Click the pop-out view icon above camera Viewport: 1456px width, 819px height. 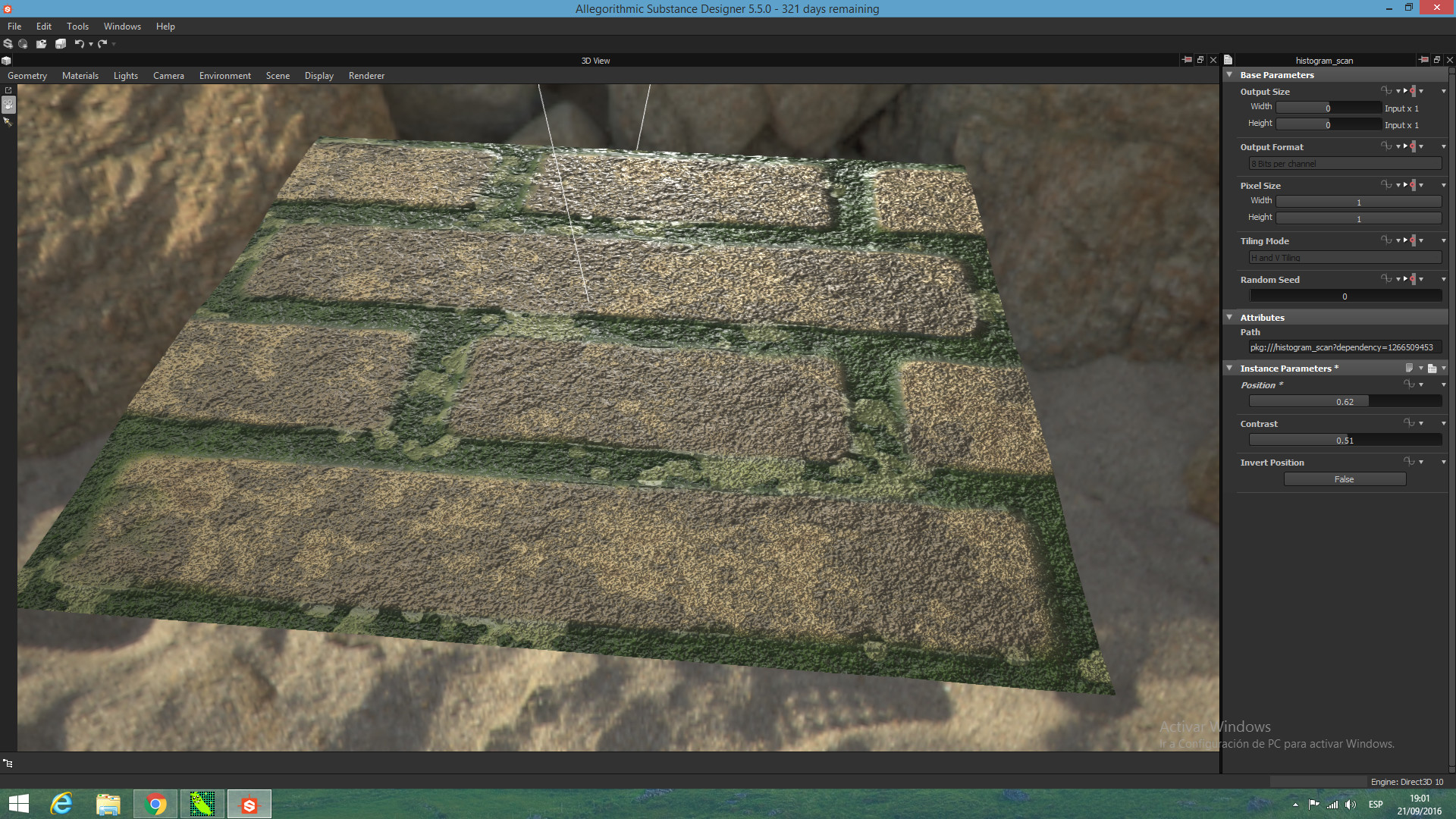8,90
